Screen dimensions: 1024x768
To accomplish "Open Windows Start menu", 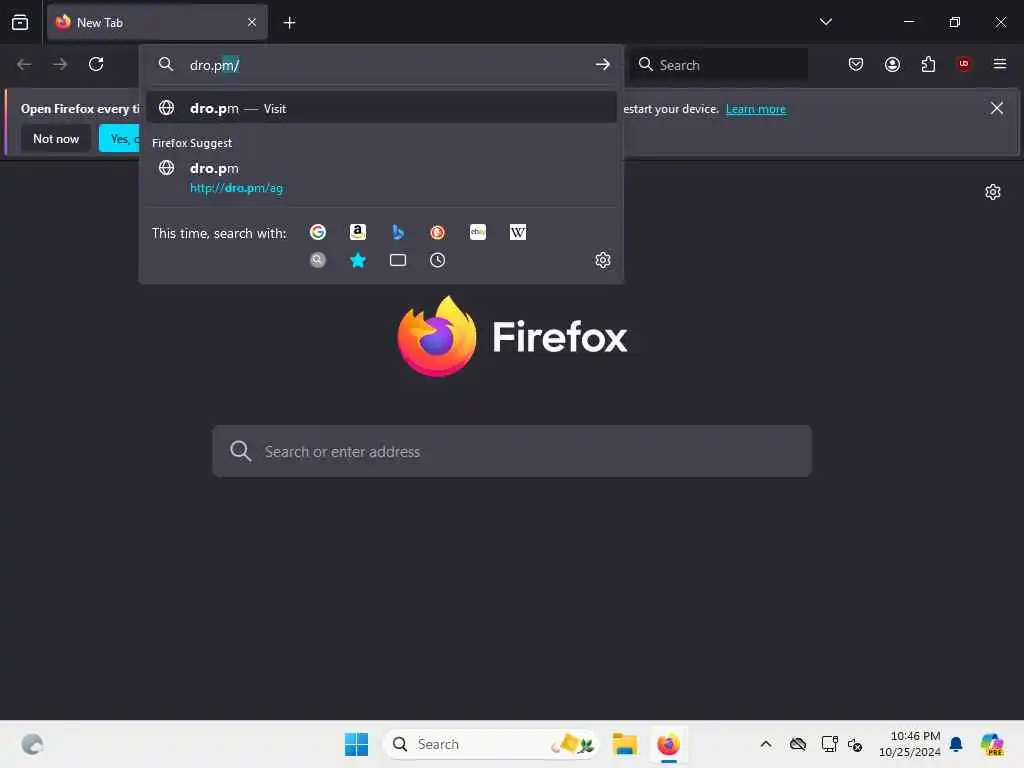I will [x=357, y=744].
